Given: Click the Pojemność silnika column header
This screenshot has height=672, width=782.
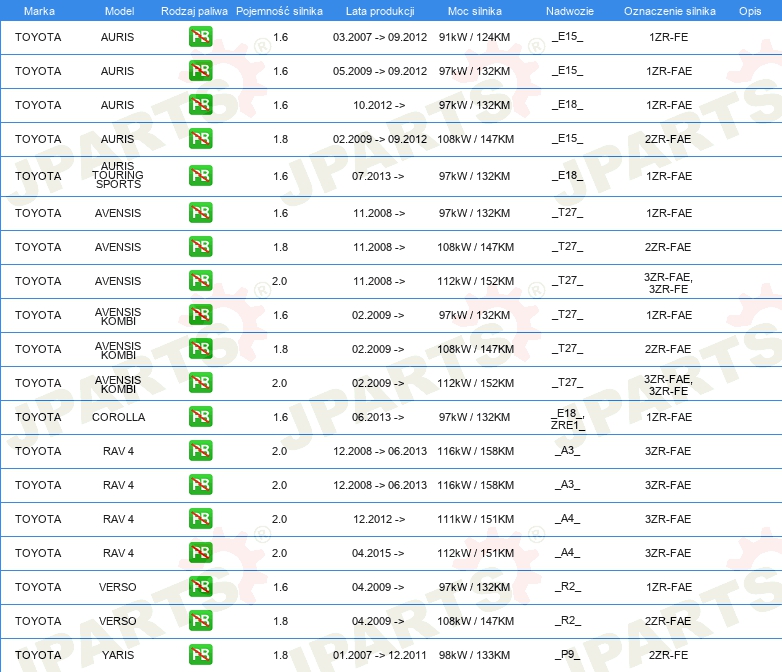Looking at the screenshot, I should pyautogui.click(x=279, y=11).
